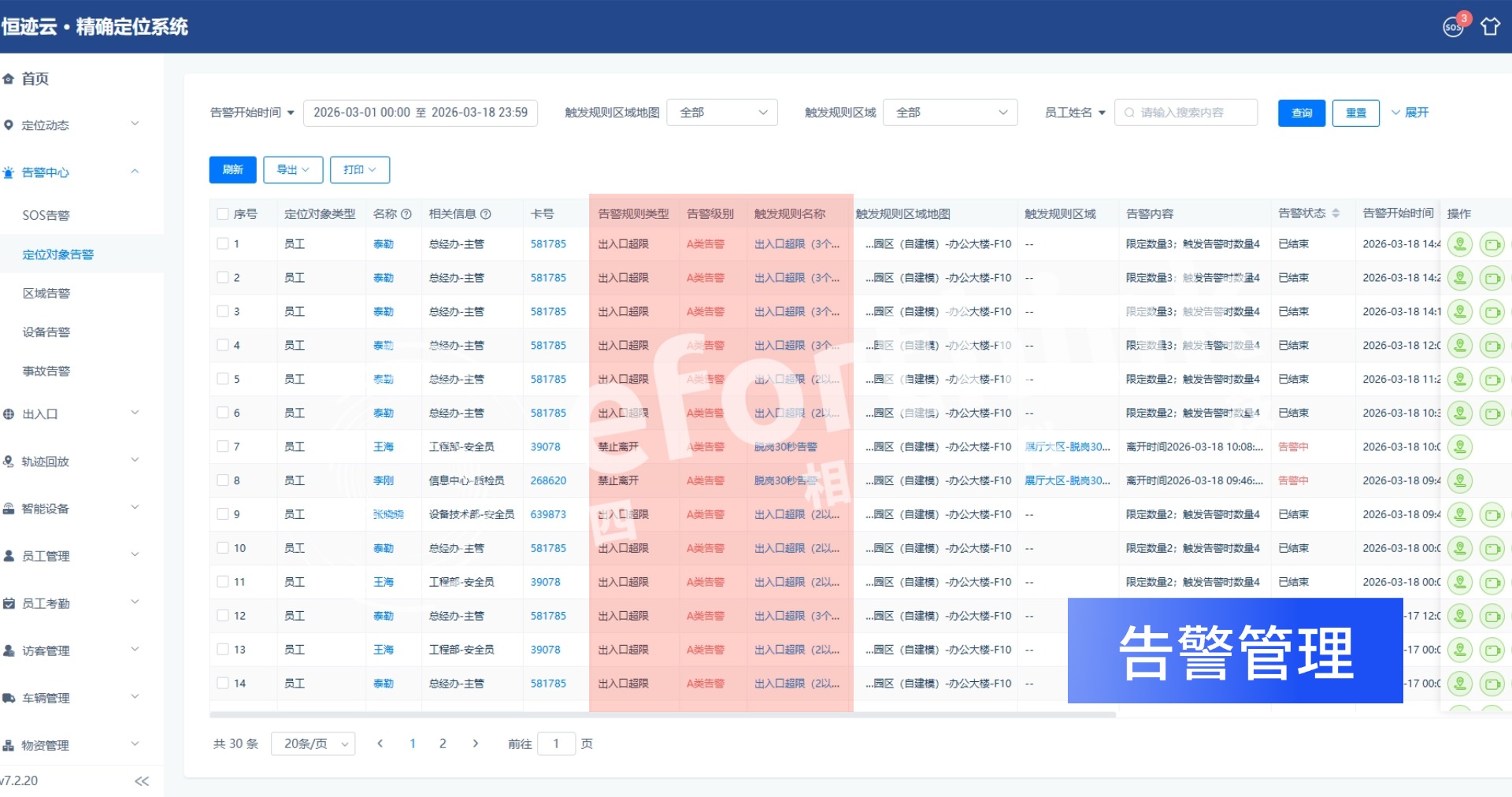Open the SOS alert notifications icon

pos(1453,27)
